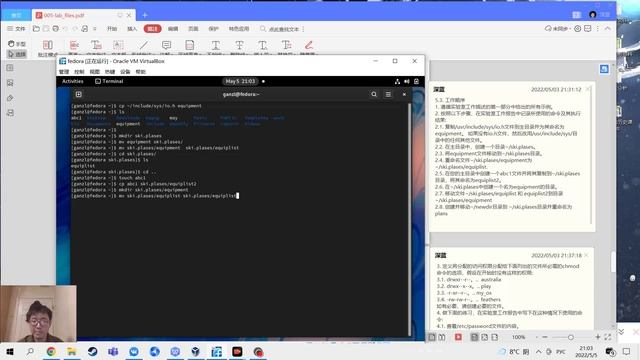Click the 100% zoom value in status bar
Viewport: 640px width, 360px height.
pos(518,337)
